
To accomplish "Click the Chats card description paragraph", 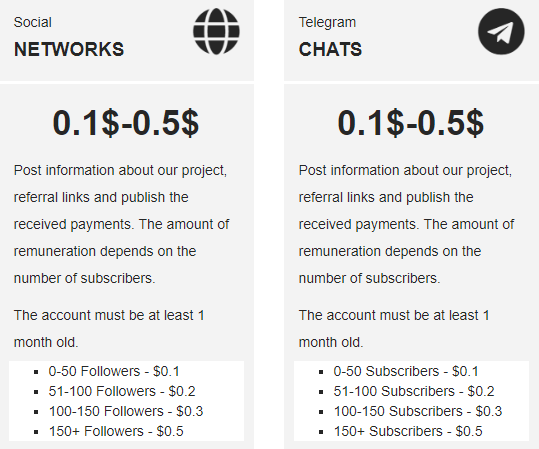I will click(x=406, y=224).
